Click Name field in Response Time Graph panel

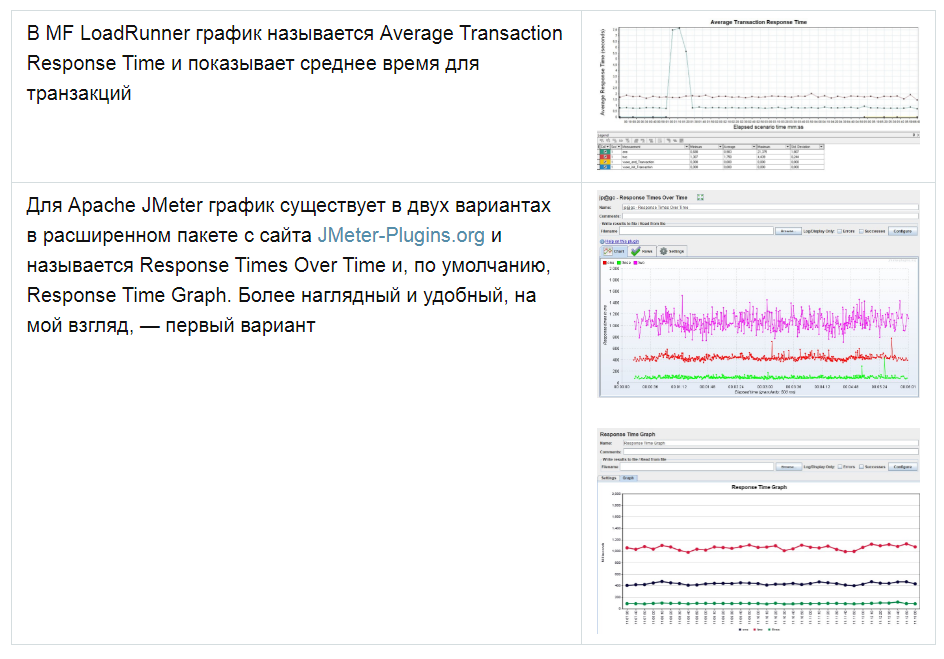tap(771, 443)
